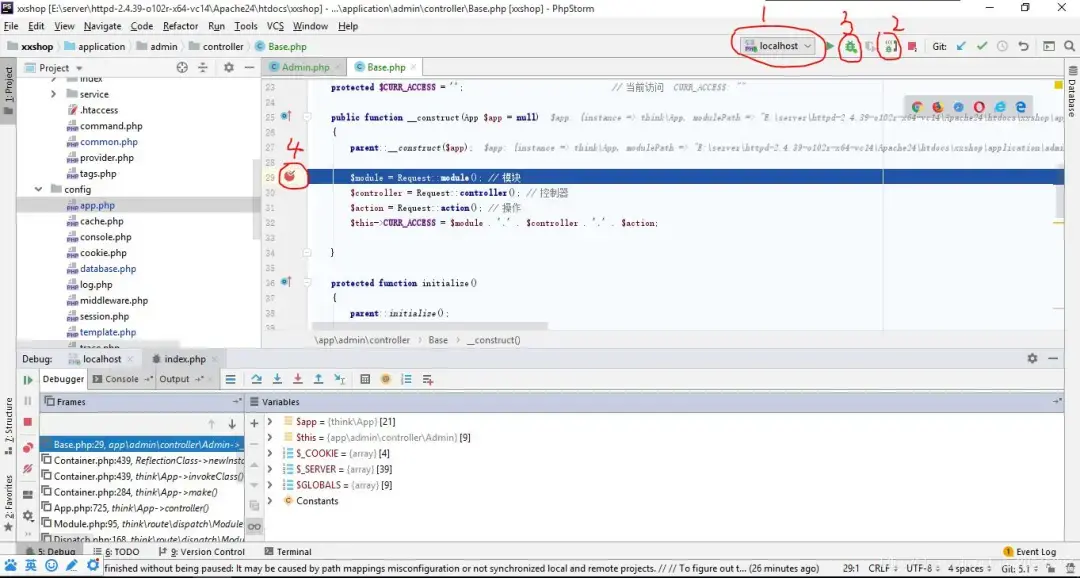1080x578 pixels.
Task: Click the Step Into debugger icon
Action: tap(277, 379)
